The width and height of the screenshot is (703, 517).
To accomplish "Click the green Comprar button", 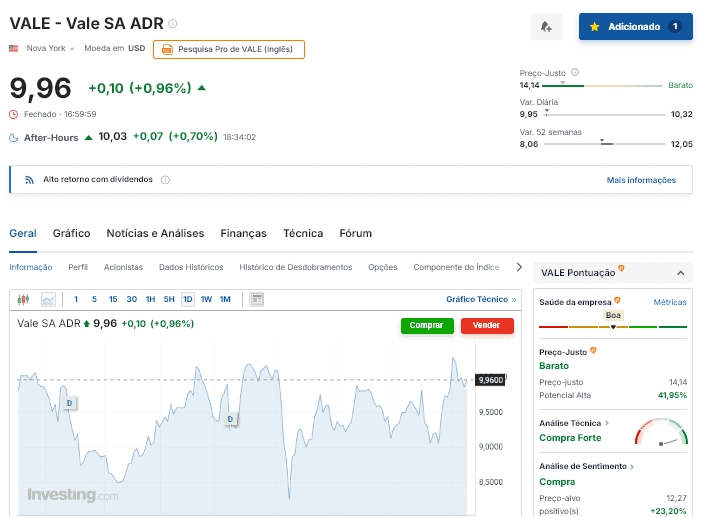I will [427, 326].
